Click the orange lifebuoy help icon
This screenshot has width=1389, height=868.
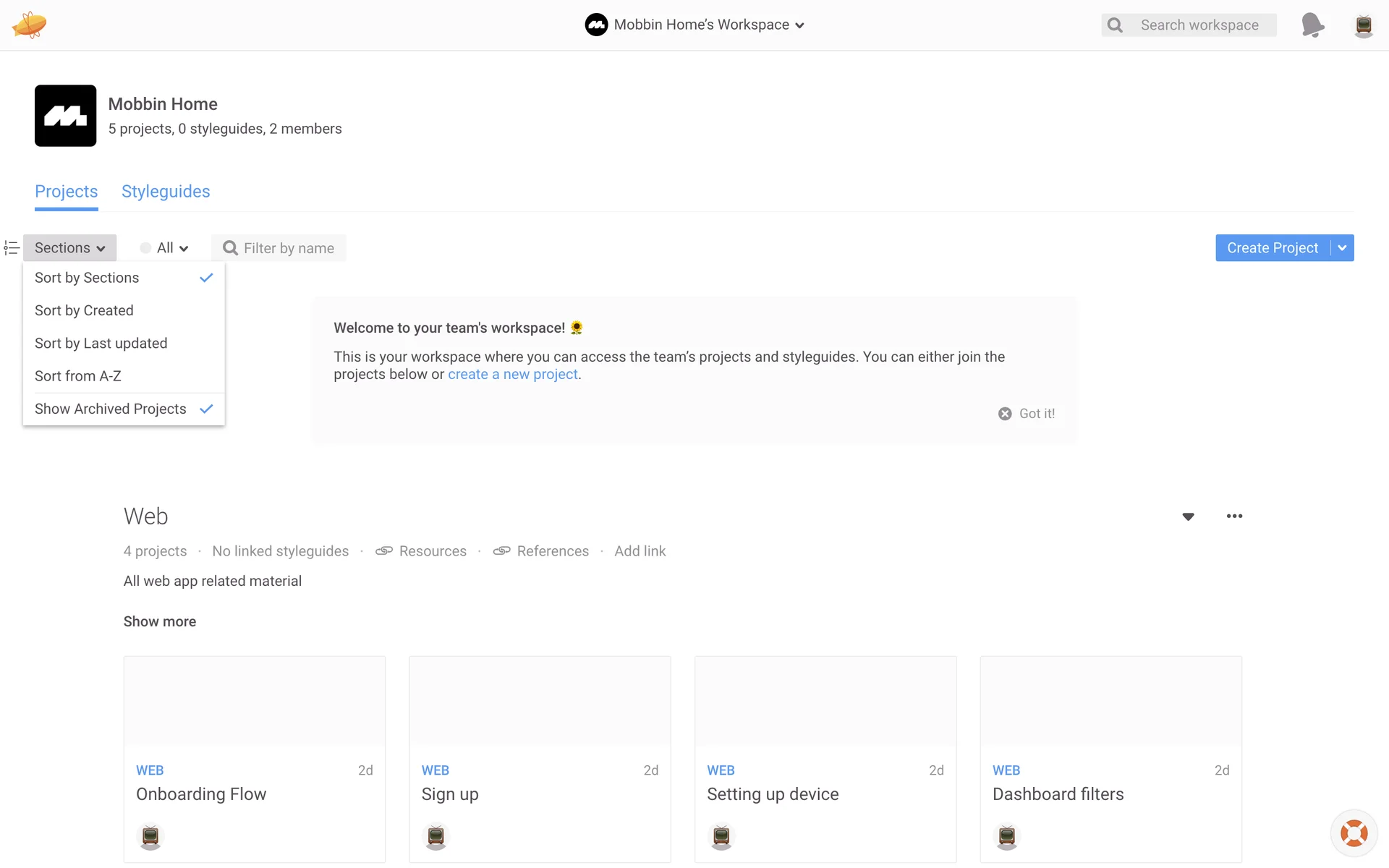1354,833
